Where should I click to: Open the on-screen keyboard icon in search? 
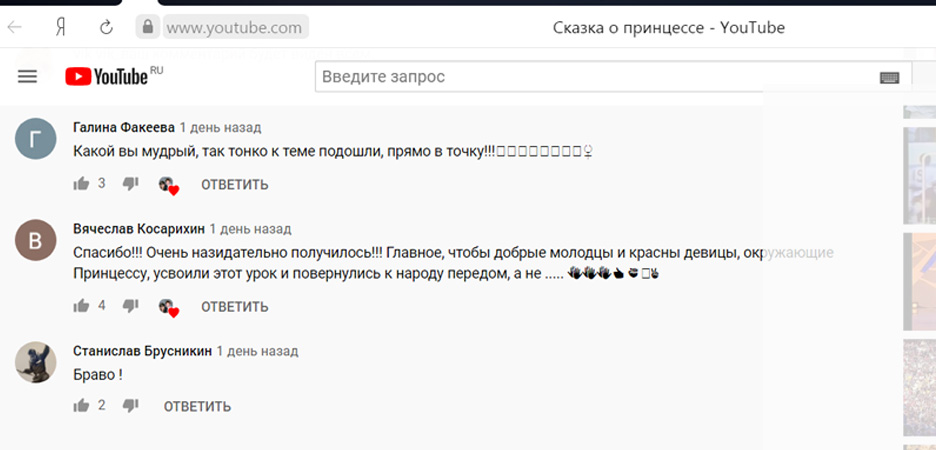889,78
